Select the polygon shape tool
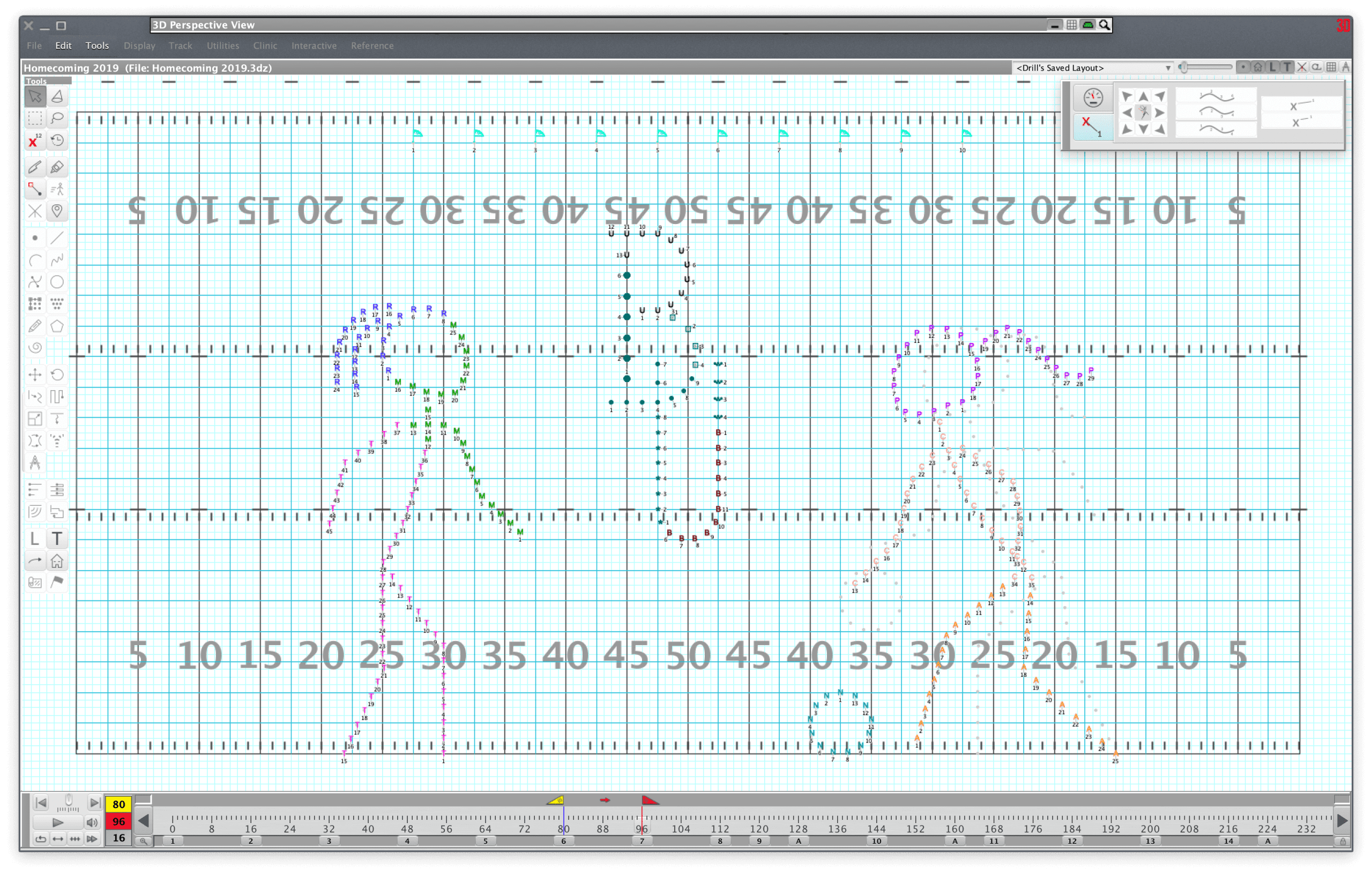Viewport: 1372px width, 874px height. [x=57, y=326]
